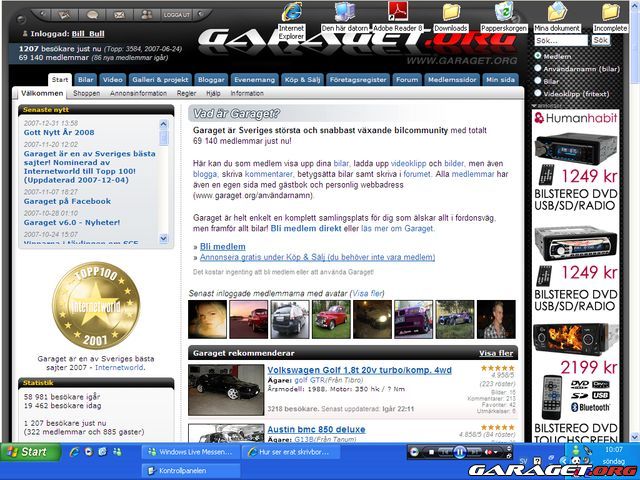Screen dimensions: 640x480
Task: Click the Internetworld Topp100 2007 gold badge
Action: tap(96, 306)
